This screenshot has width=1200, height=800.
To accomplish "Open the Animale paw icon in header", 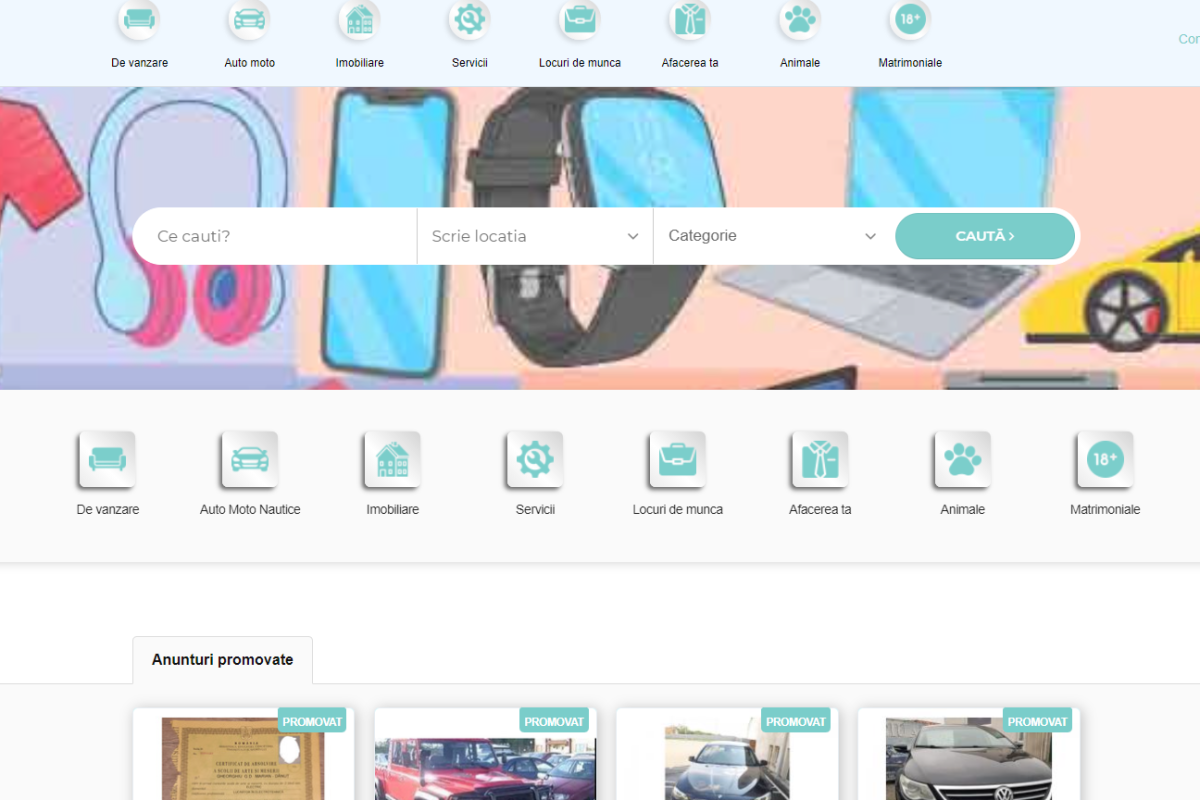I will [799, 19].
